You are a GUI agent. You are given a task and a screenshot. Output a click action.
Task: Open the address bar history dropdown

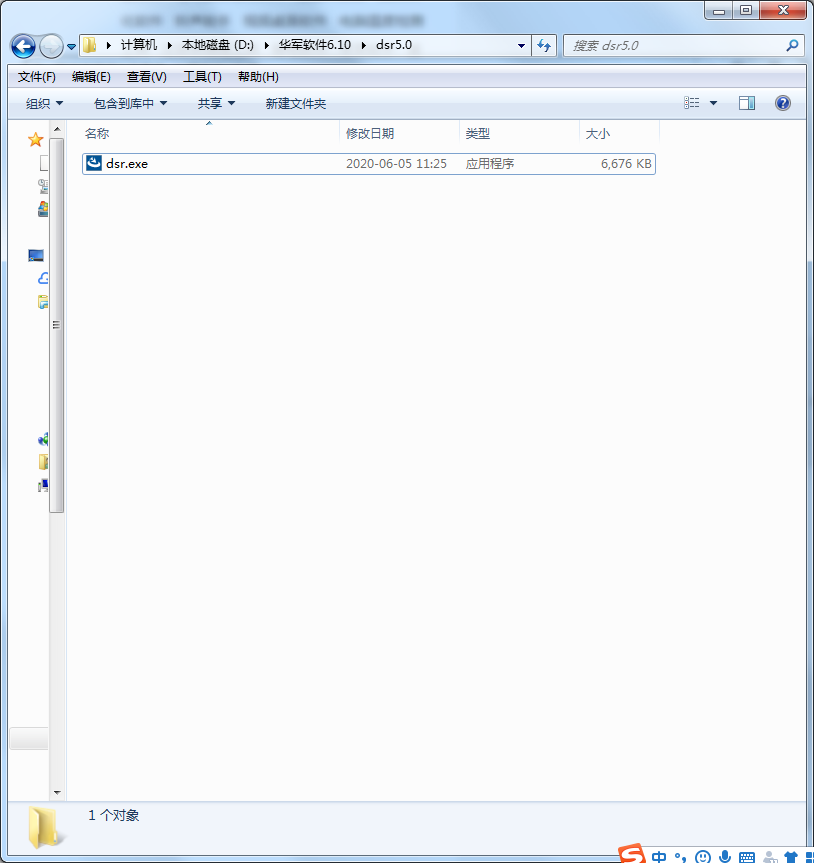point(520,45)
